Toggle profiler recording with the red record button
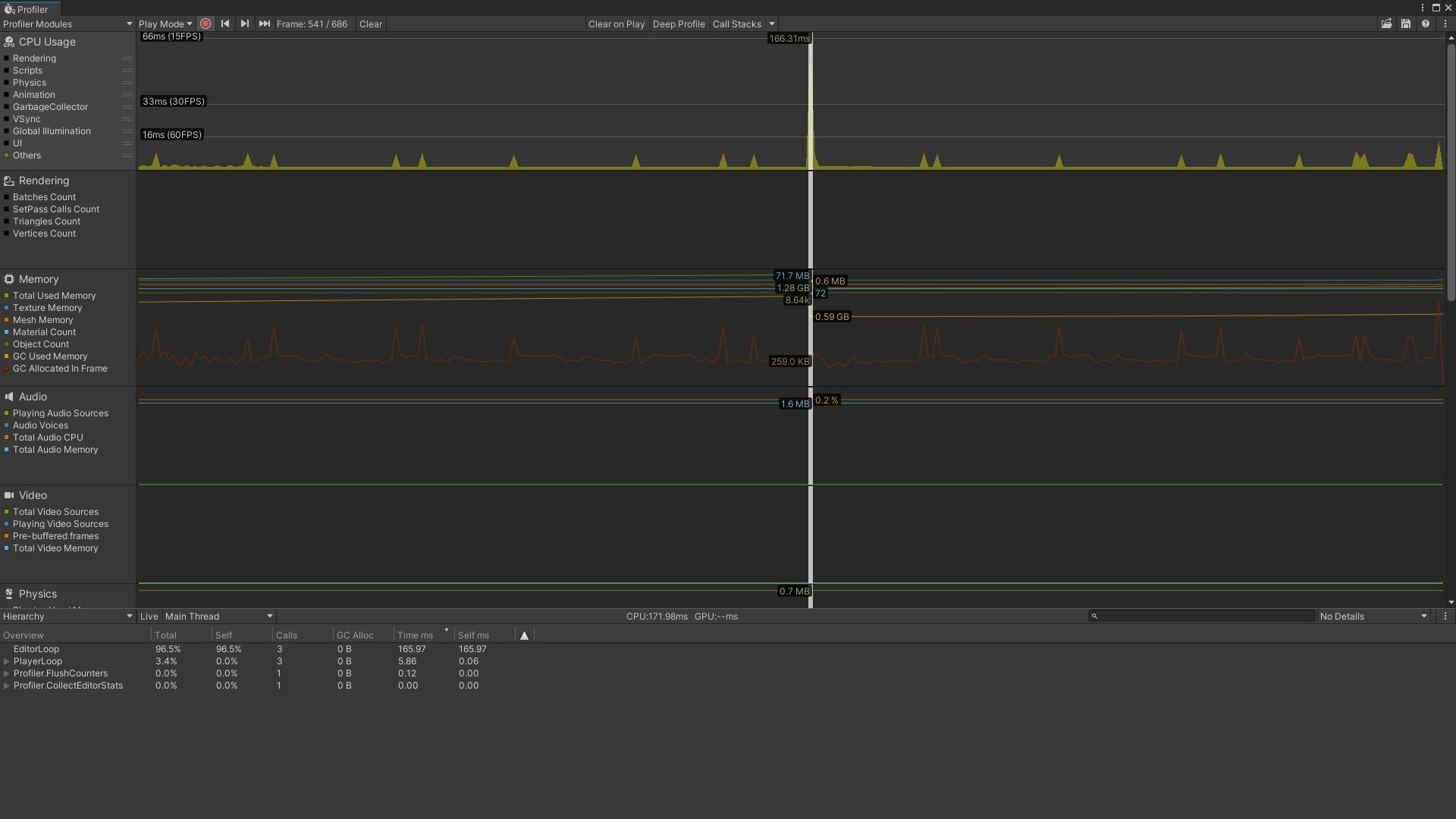This screenshot has width=1456, height=819. click(206, 24)
